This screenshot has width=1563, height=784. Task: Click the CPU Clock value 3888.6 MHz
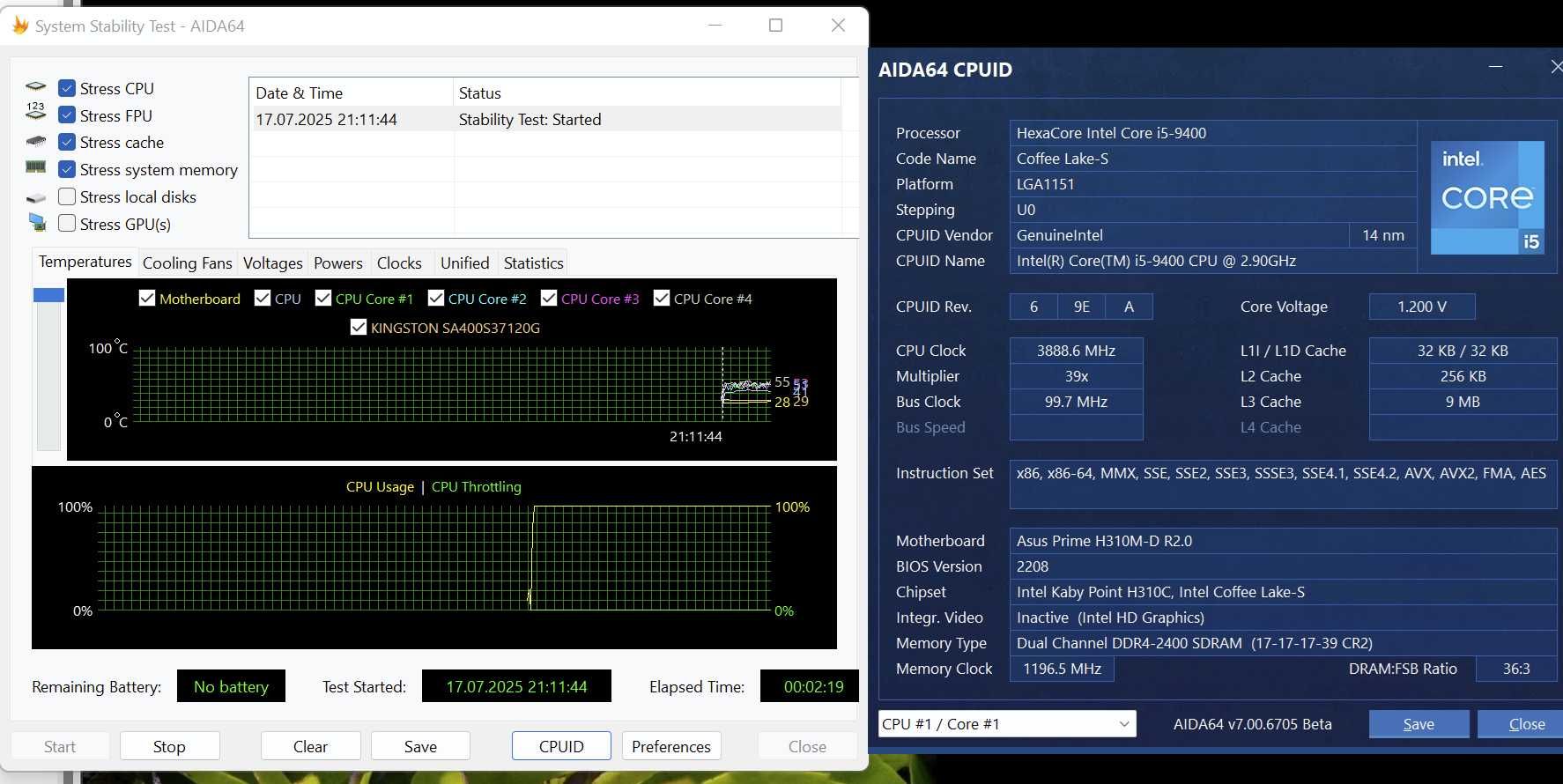coord(1076,351)
